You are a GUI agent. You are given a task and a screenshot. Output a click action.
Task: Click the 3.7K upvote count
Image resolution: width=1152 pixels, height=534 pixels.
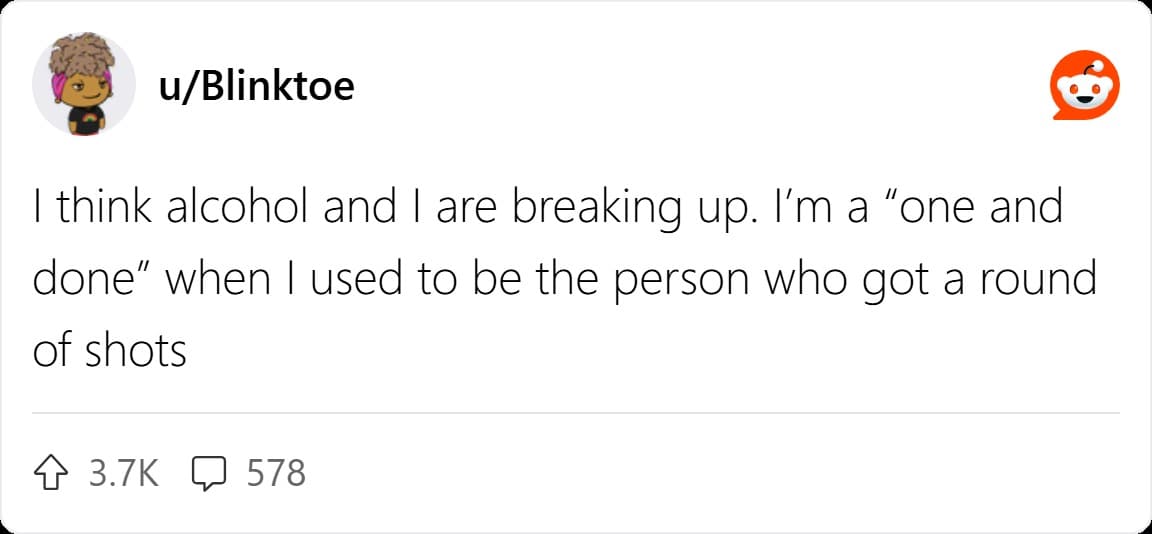pyautogui.click(x=123, y=473)
